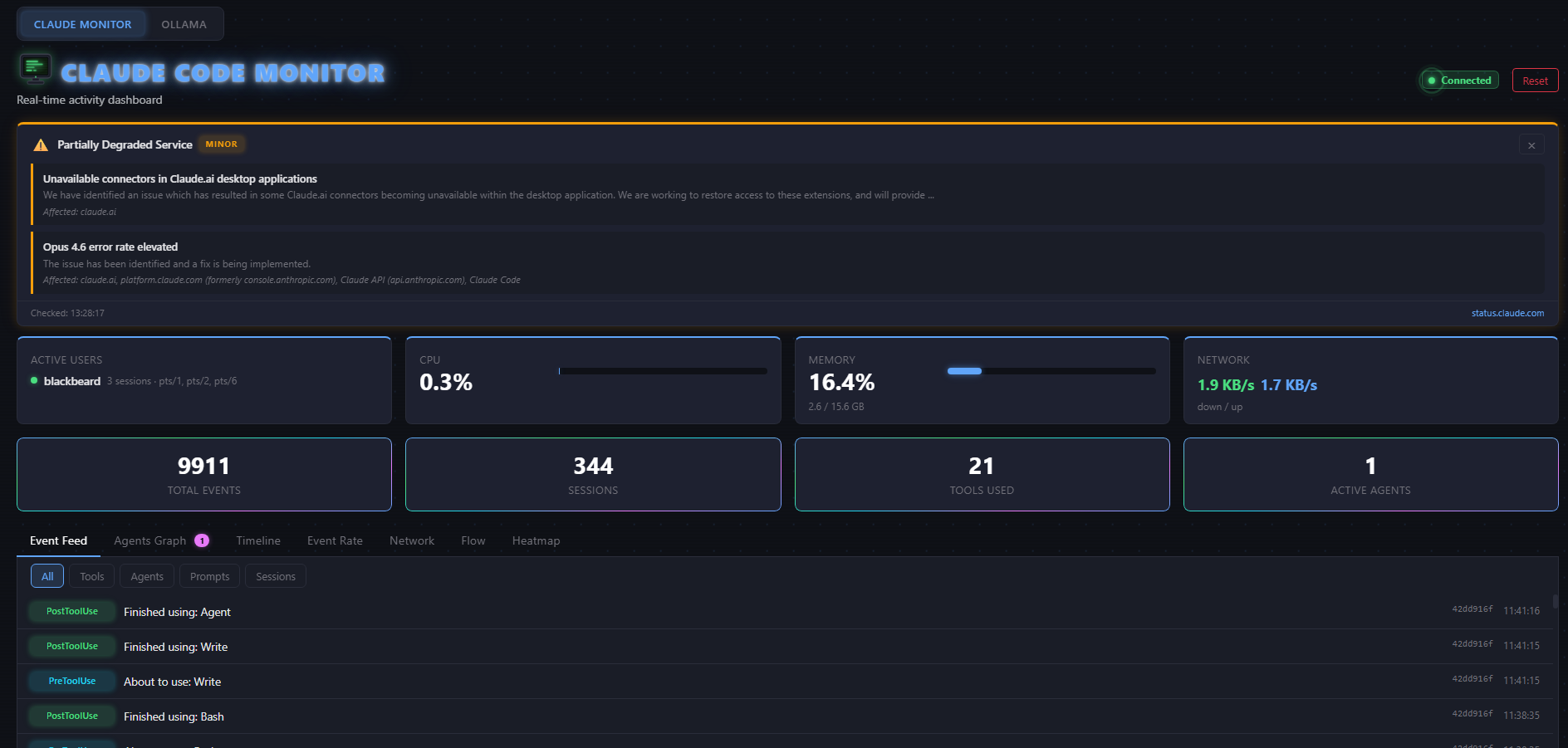The height and width of the screenshot is (748, 1568).
Task: Click the 'Partially Degraded Service' title
Action: point(125,144)
